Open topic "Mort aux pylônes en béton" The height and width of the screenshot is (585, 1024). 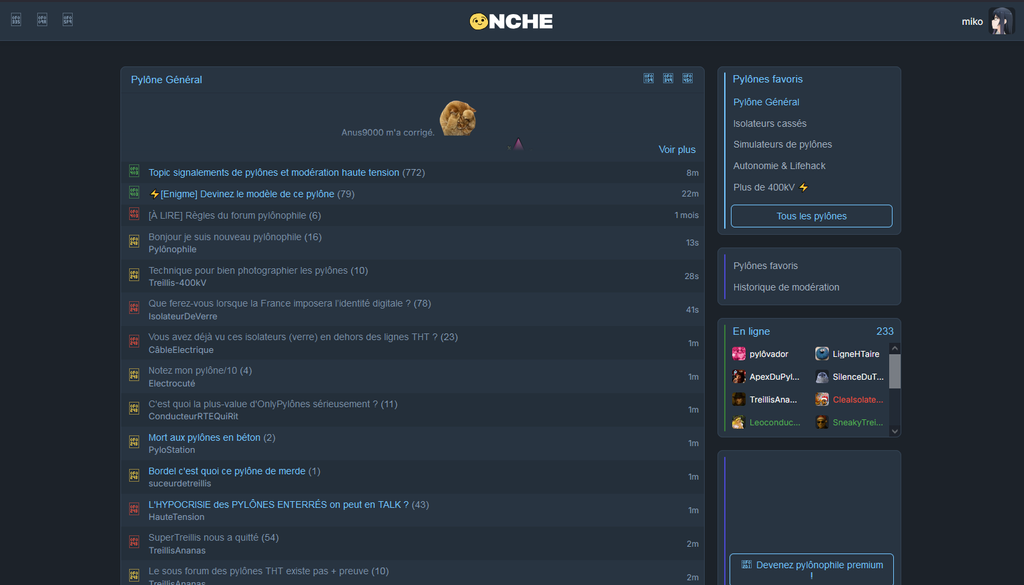click(205, 437)
